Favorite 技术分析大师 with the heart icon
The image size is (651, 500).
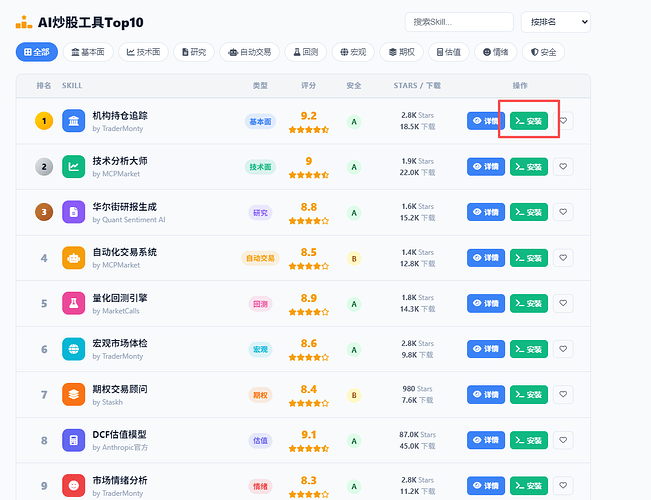coord(563,167)
